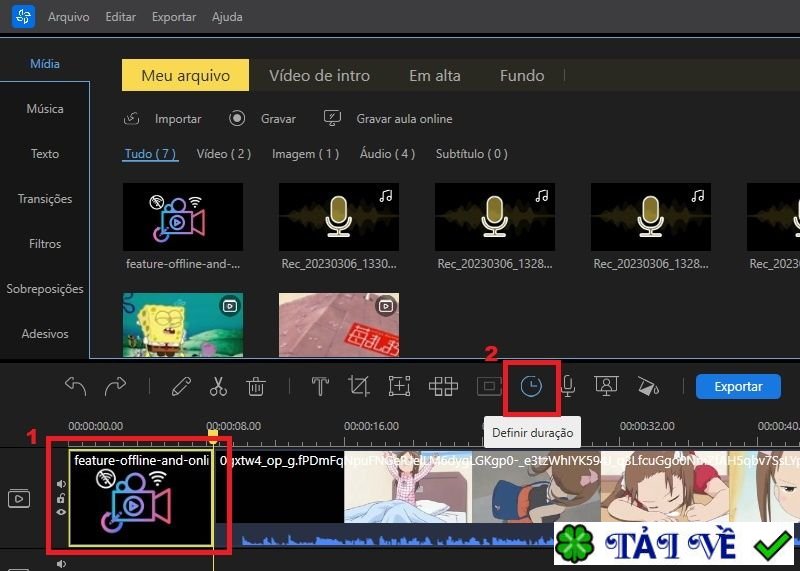The height and width of the screenshot is (571, 800).
Task: Click the T text tool icon
Action: [x=320, y=386]
